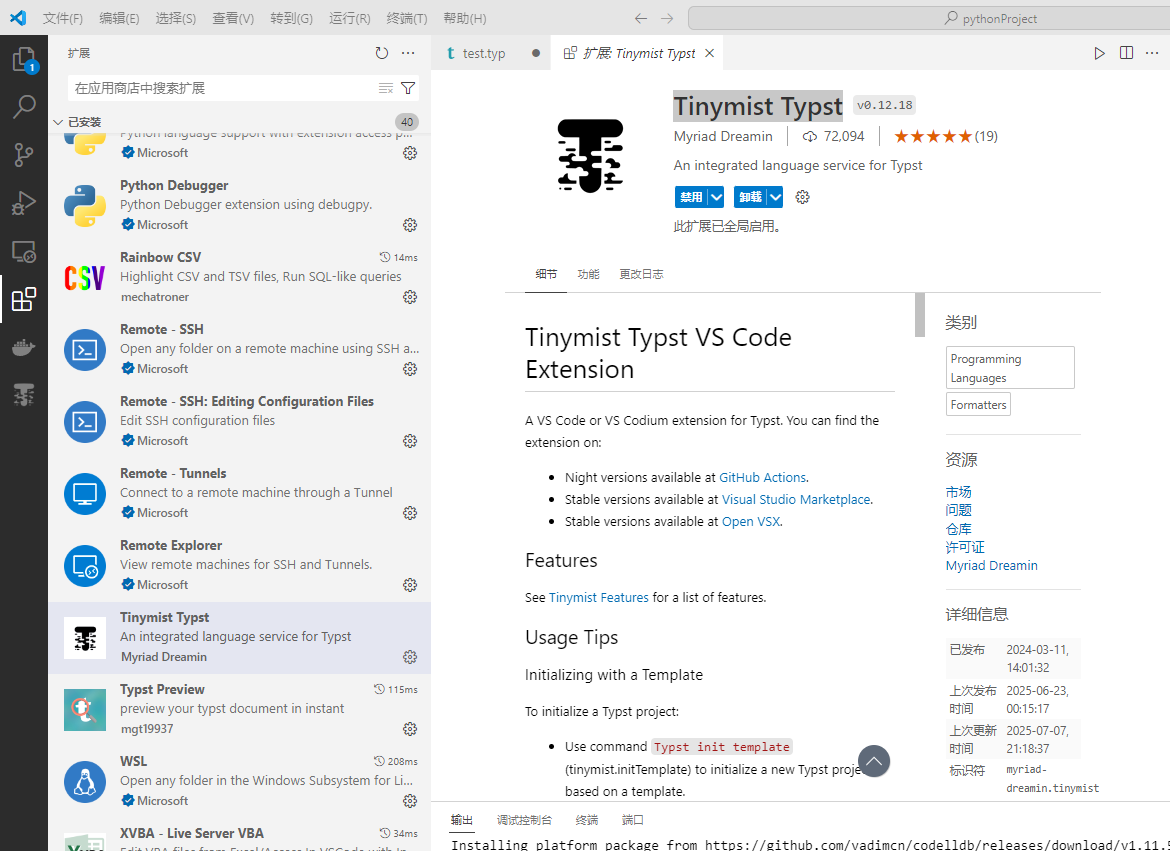
Task: Open Rainbow CSV manage gear
Action: pos(410,297)
